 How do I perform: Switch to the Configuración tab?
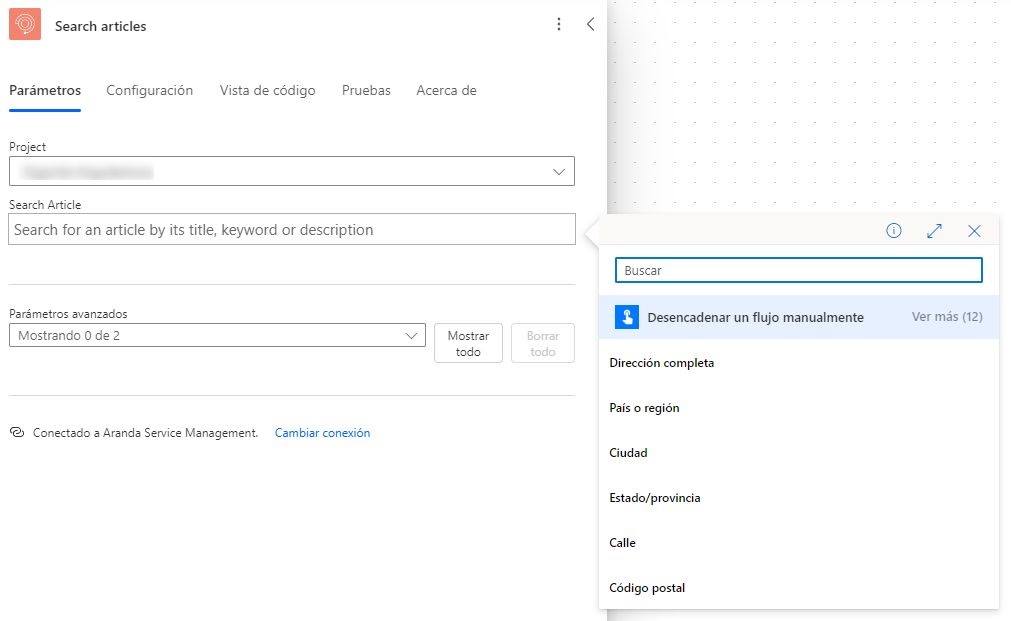149,90
